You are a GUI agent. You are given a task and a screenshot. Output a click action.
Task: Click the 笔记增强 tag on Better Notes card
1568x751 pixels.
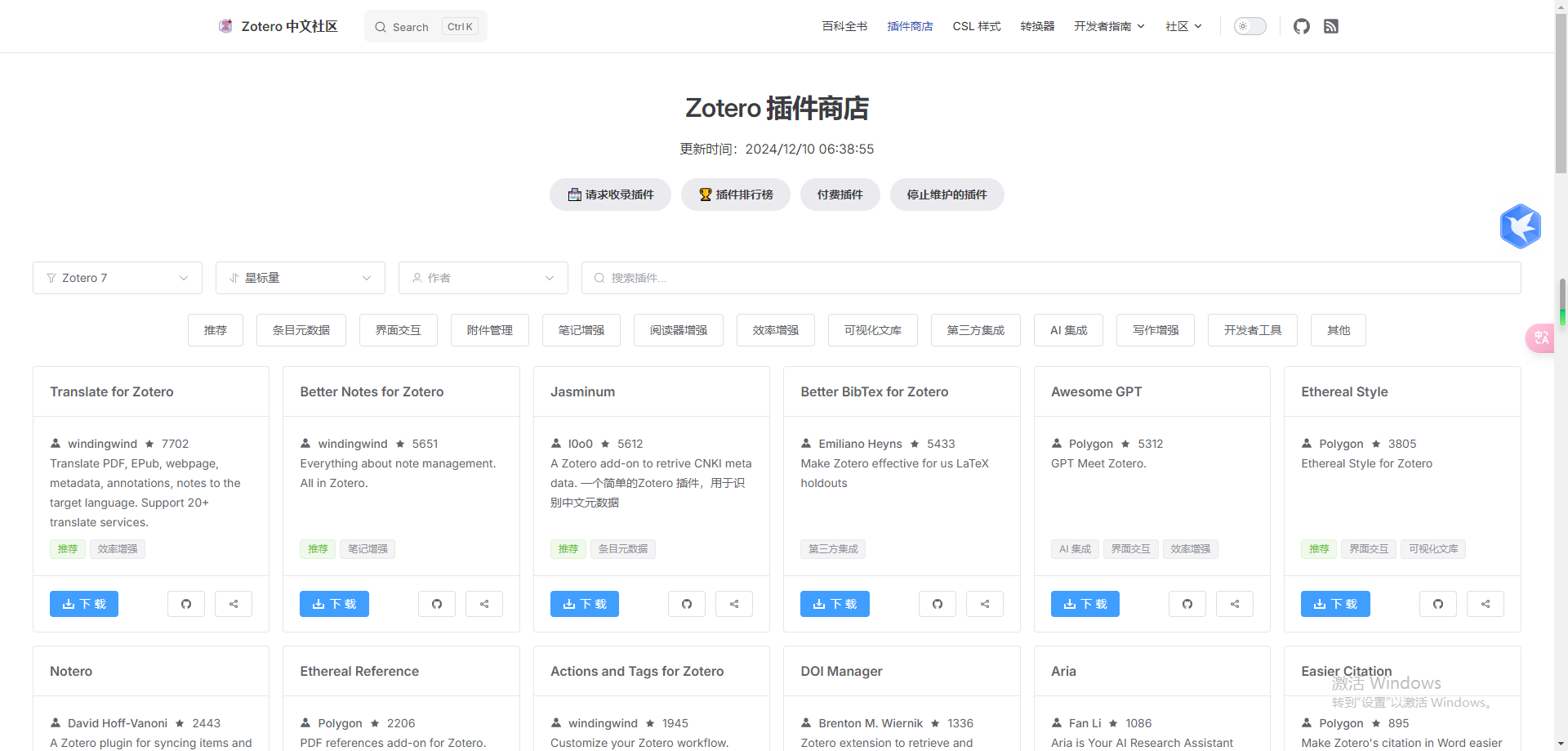[x=367, y=549]
